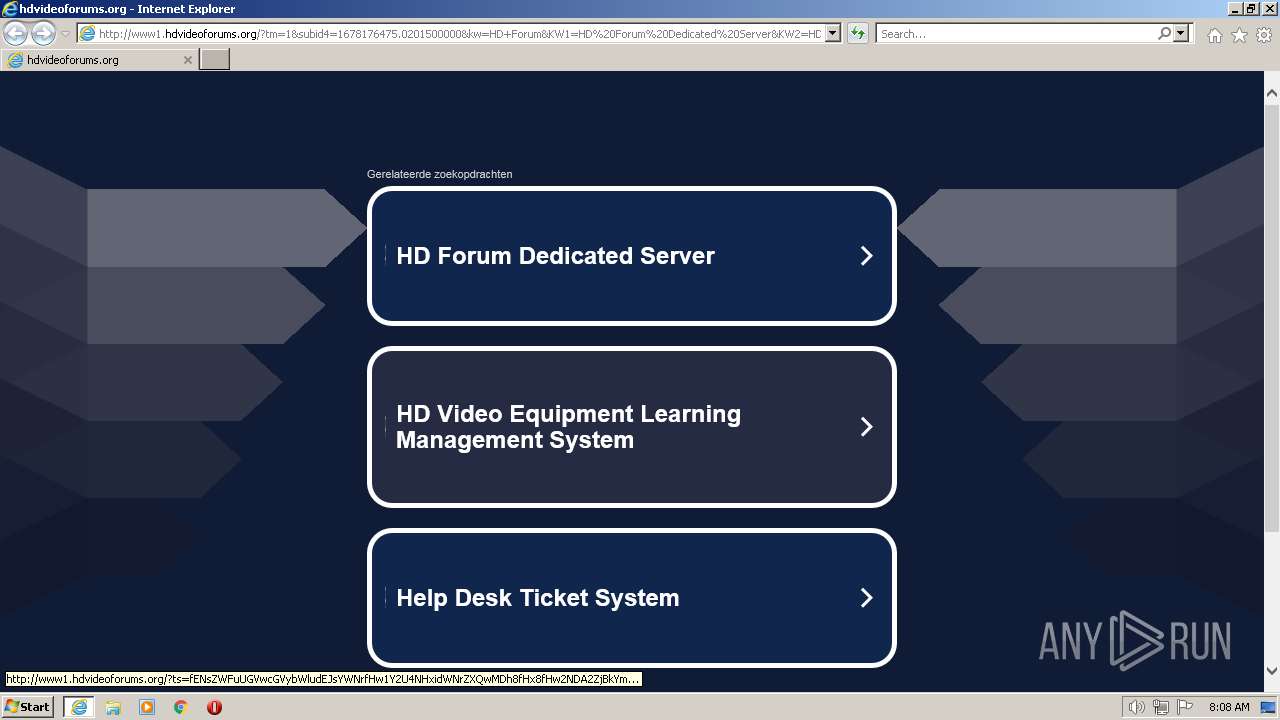Click the scrollbar up arrow
Viewport: 1280px width, 720px height.
(1272, 93)
